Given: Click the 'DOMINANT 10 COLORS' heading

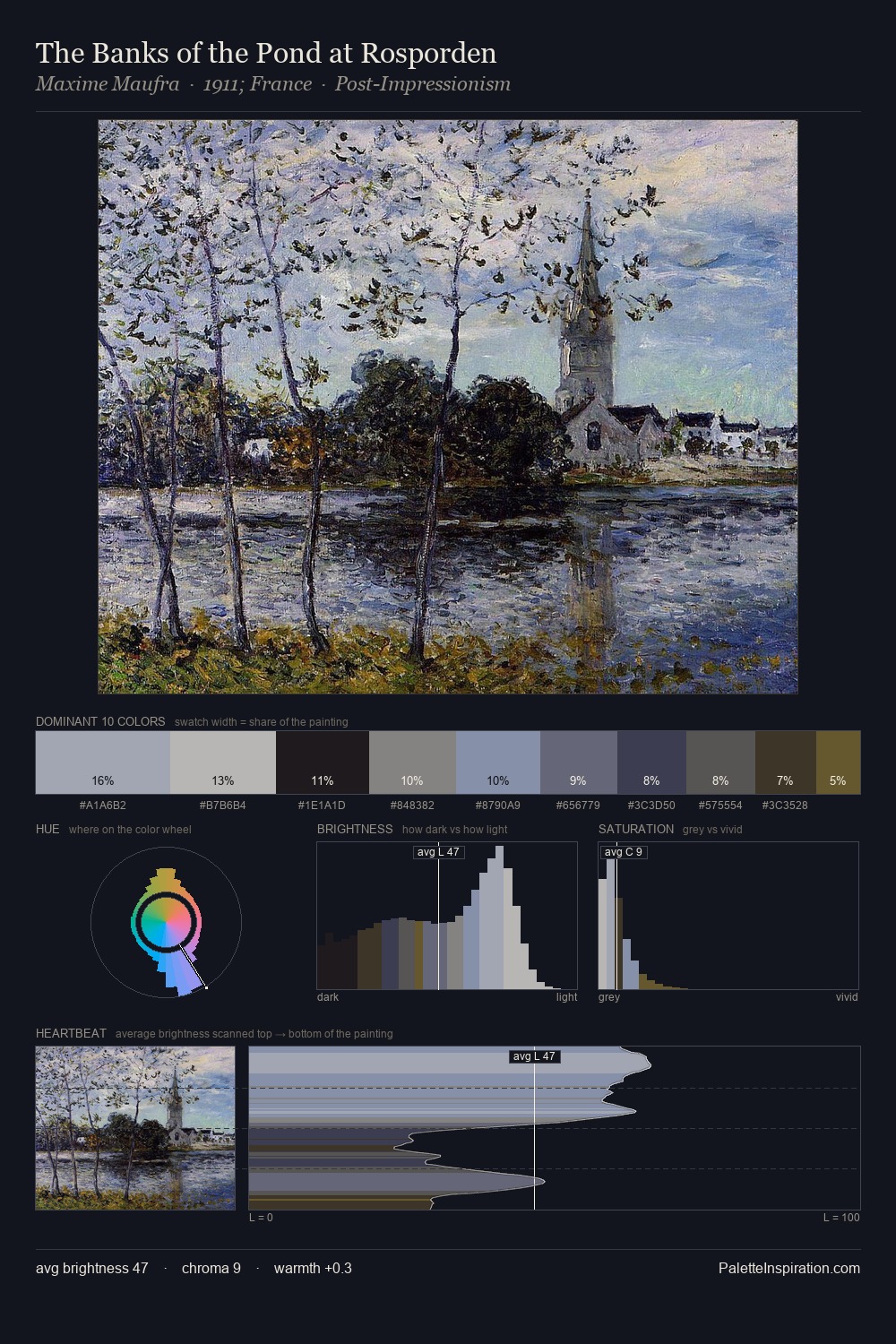Looking at the screenshot, I should (100, 721).
